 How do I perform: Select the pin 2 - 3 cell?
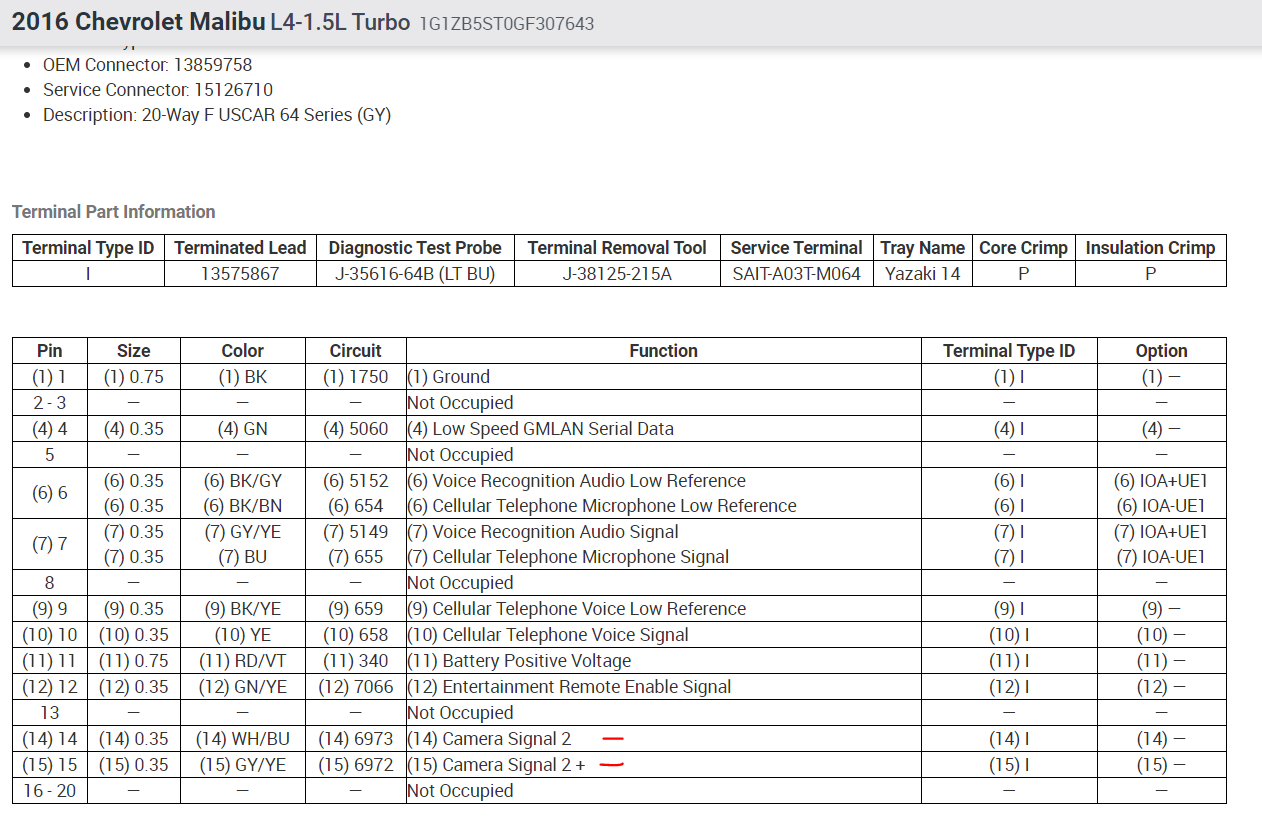pyautogui.click(x=49, y=403)
